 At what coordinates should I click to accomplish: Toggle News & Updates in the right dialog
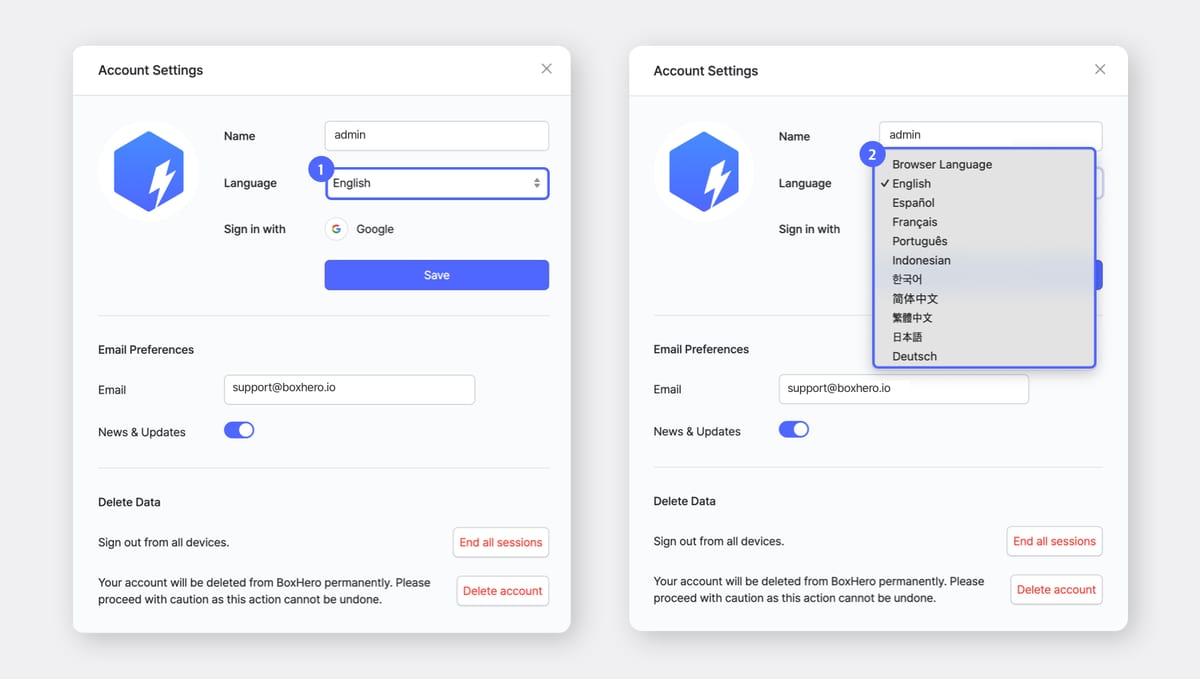(x=793, y=430)
